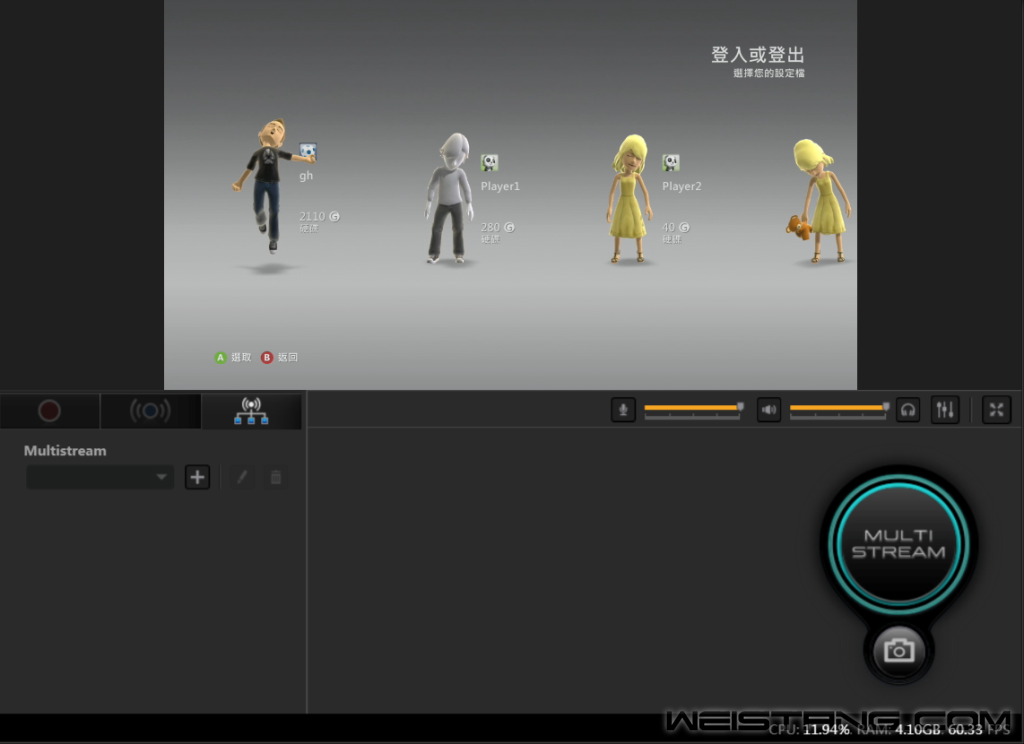Mute the system speaker audio

769,410
